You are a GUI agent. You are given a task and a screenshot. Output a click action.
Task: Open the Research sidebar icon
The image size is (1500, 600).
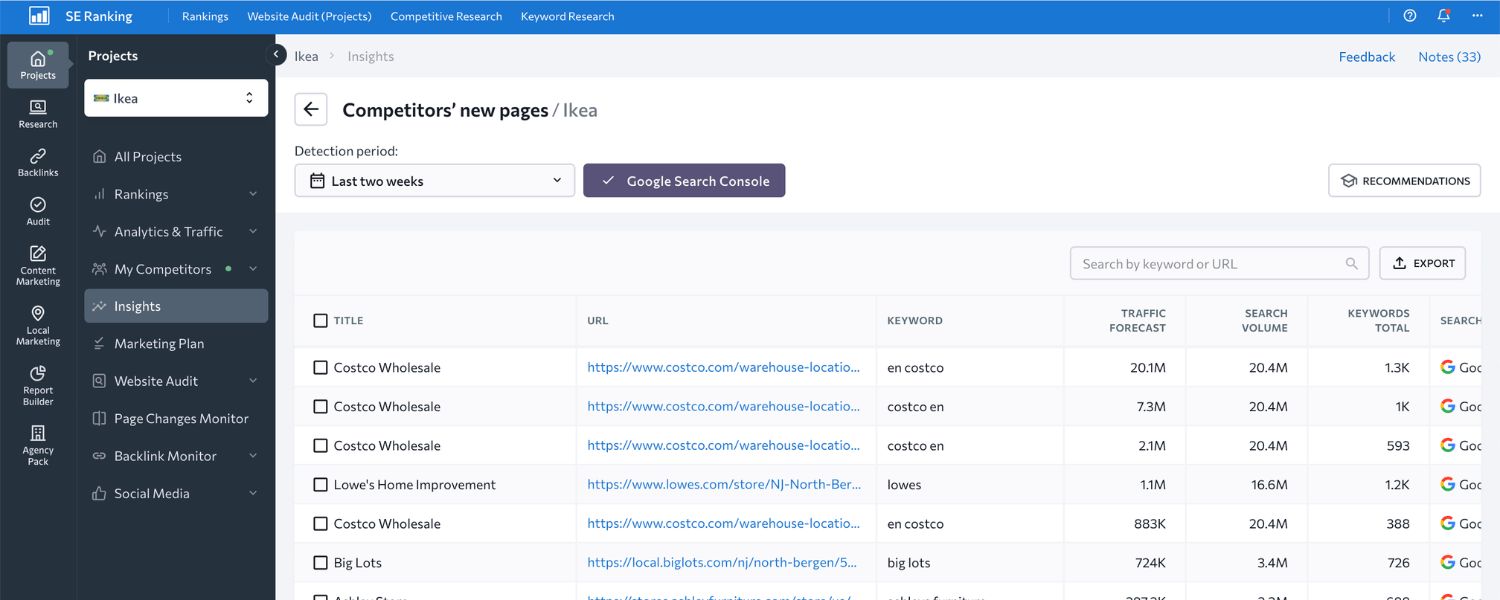38,114
